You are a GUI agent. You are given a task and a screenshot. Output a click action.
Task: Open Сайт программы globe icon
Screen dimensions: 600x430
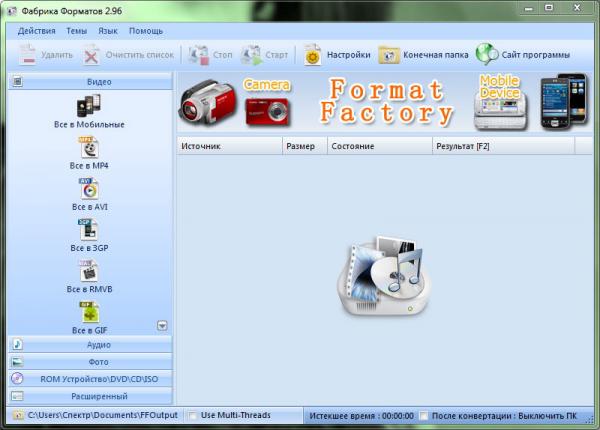[487, 54]
